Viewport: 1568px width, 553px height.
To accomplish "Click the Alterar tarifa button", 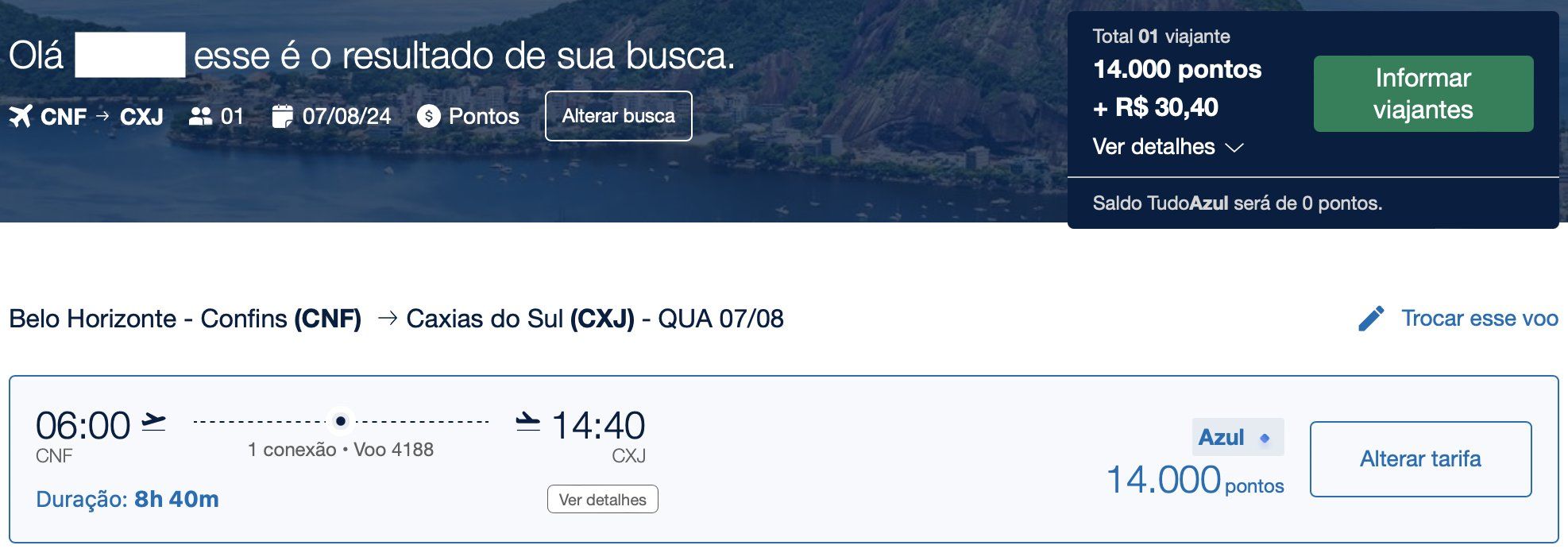I will click(x=1420, y=459).
